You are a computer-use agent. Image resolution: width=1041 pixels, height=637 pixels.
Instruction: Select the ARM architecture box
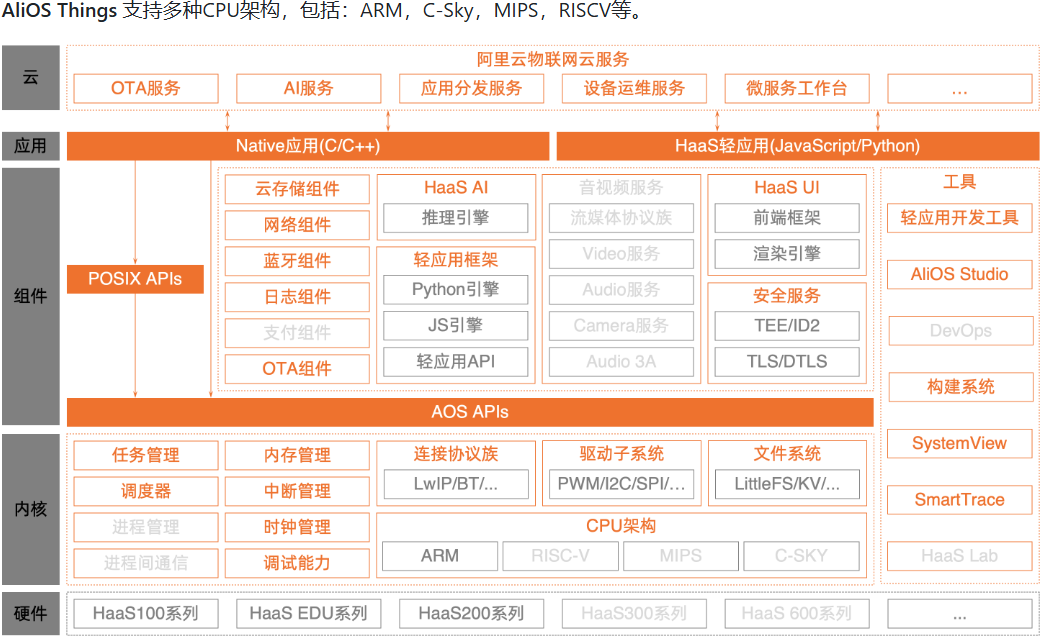(440, 556)
